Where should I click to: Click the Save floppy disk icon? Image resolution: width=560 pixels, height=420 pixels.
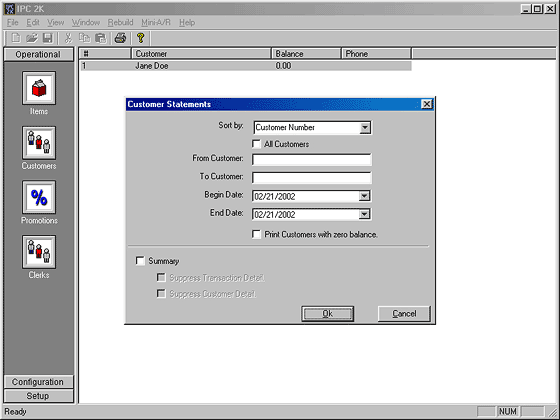(48, 38)
